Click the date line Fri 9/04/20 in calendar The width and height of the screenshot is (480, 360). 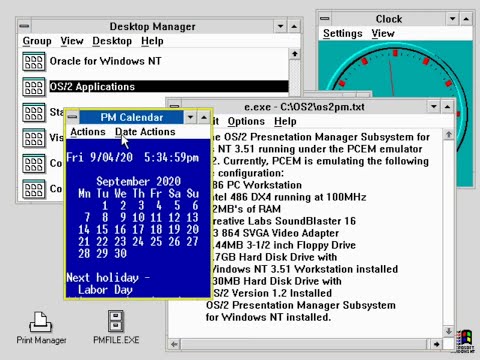(x=99, y=157)
